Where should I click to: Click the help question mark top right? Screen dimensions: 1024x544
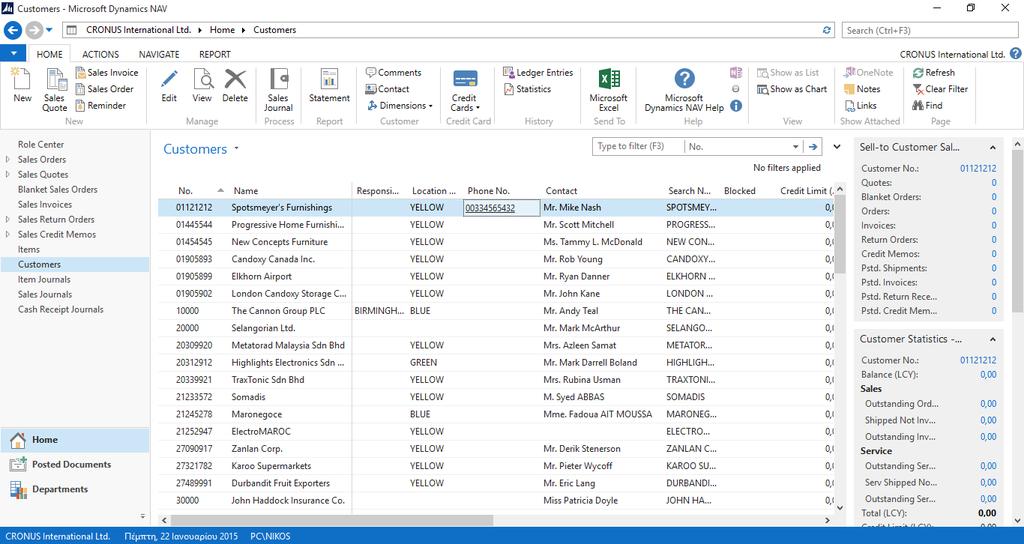1016,54
